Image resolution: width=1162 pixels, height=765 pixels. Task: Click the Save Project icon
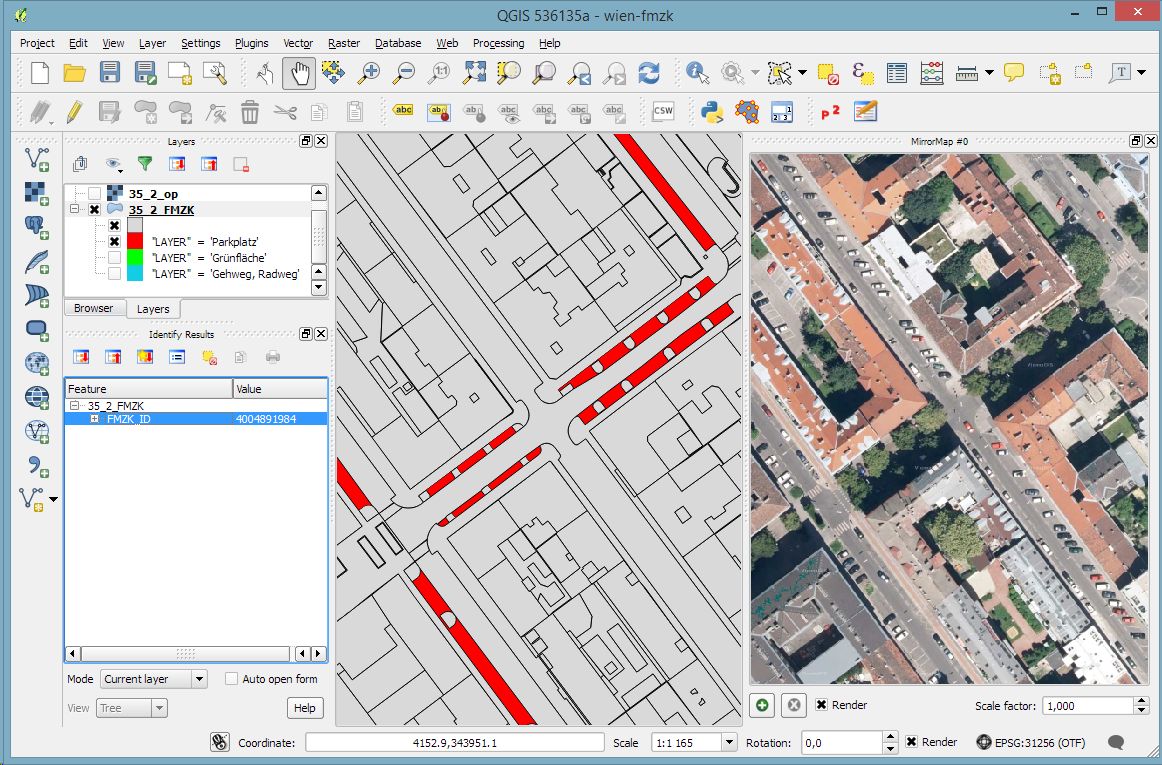[110, 73]
